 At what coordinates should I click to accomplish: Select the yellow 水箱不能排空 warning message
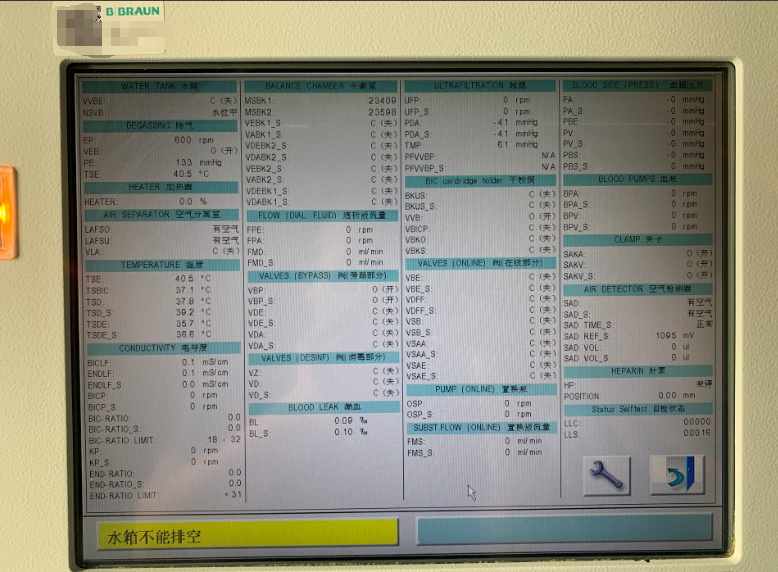point(248,534)
